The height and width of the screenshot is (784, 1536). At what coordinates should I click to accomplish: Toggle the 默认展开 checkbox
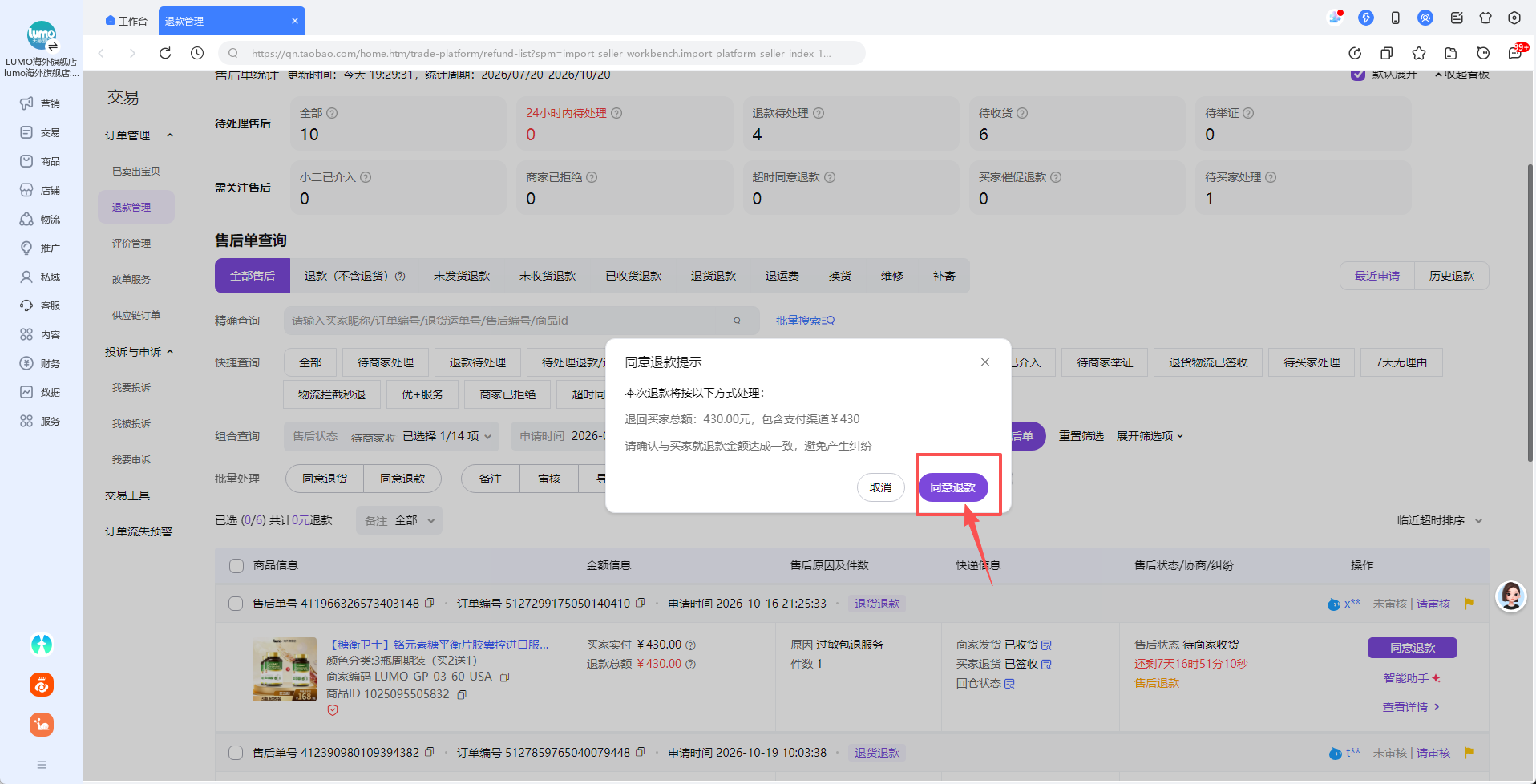1358,74
